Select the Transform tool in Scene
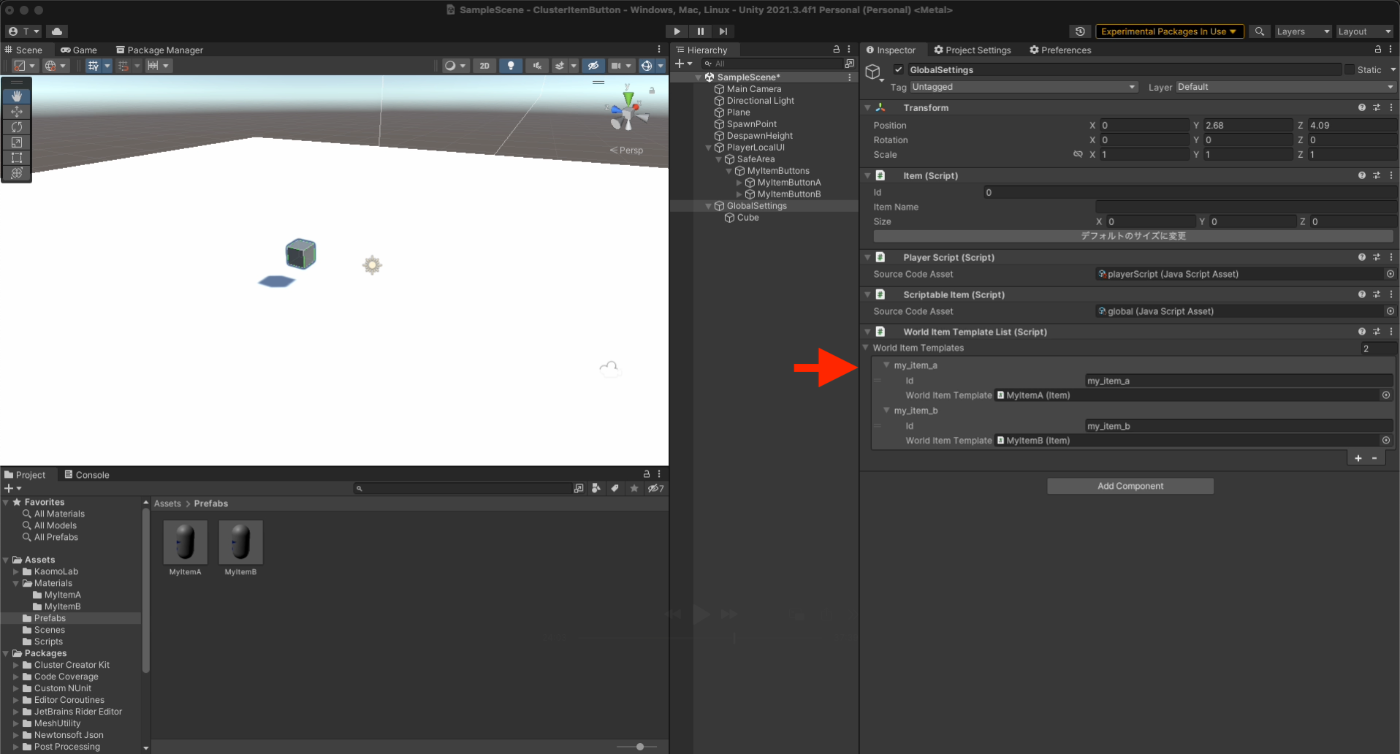Image resolution: width=1400 pixels, height=754 pixels. point(17,173)
